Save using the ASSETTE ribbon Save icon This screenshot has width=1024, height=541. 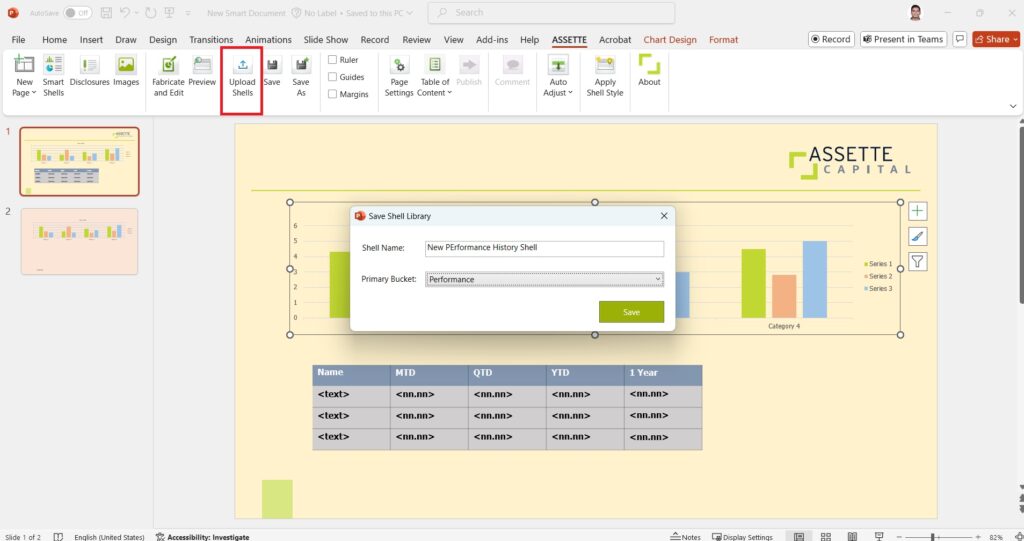272,71
